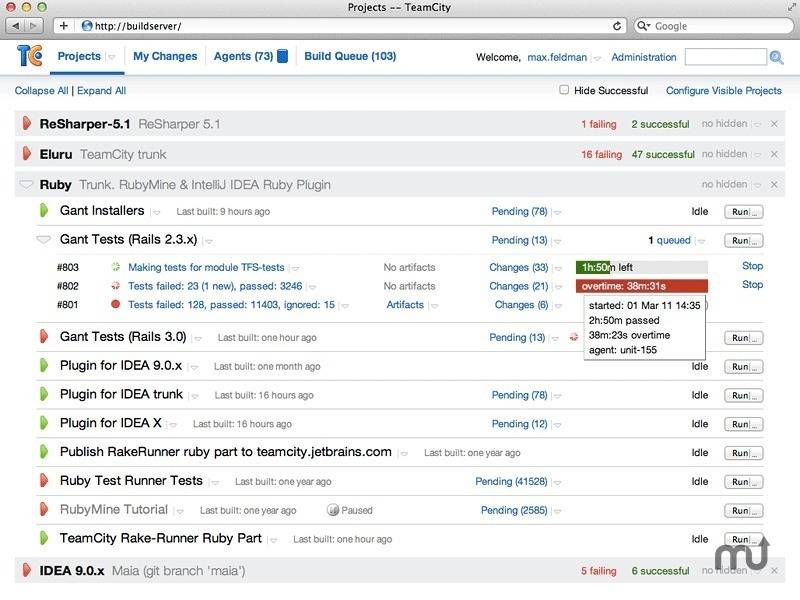Collapse Gant Tests (Rails 2.3.x) builds
This screenshot has width=800, height=600.
pos(44,239)
